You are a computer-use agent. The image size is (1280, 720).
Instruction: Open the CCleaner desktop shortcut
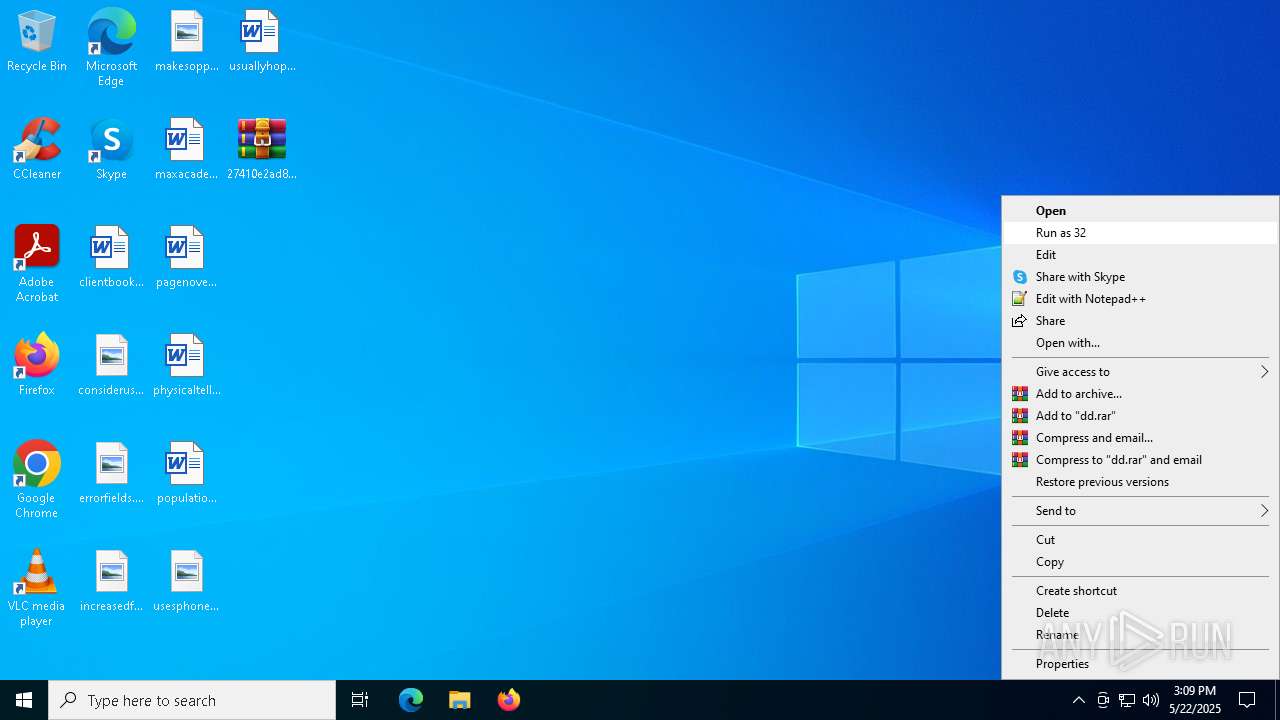coord(37,150)
